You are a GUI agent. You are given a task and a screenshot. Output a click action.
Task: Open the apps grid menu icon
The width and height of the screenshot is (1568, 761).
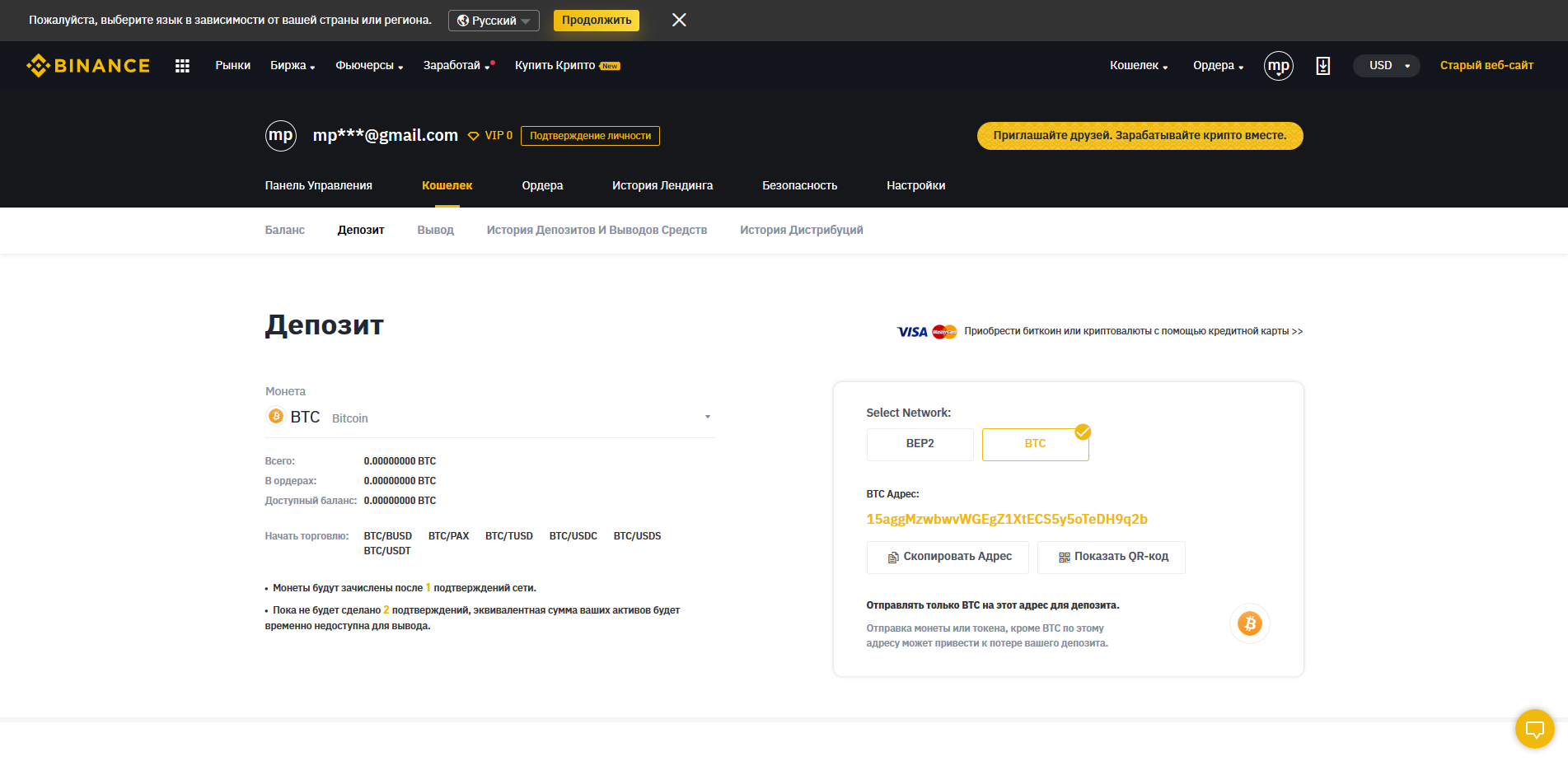point(183,66)
